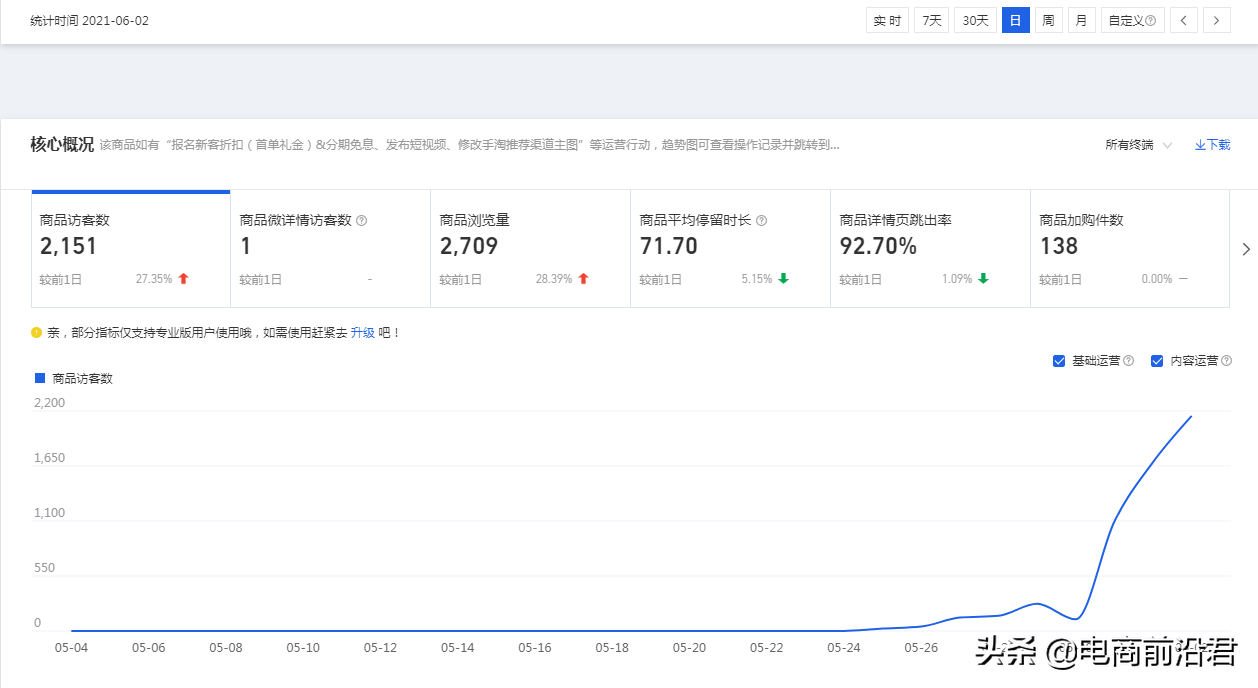The image size is (1258, 688).
Task: Show more metric cards with right chevron
Action: (1246, 249)
